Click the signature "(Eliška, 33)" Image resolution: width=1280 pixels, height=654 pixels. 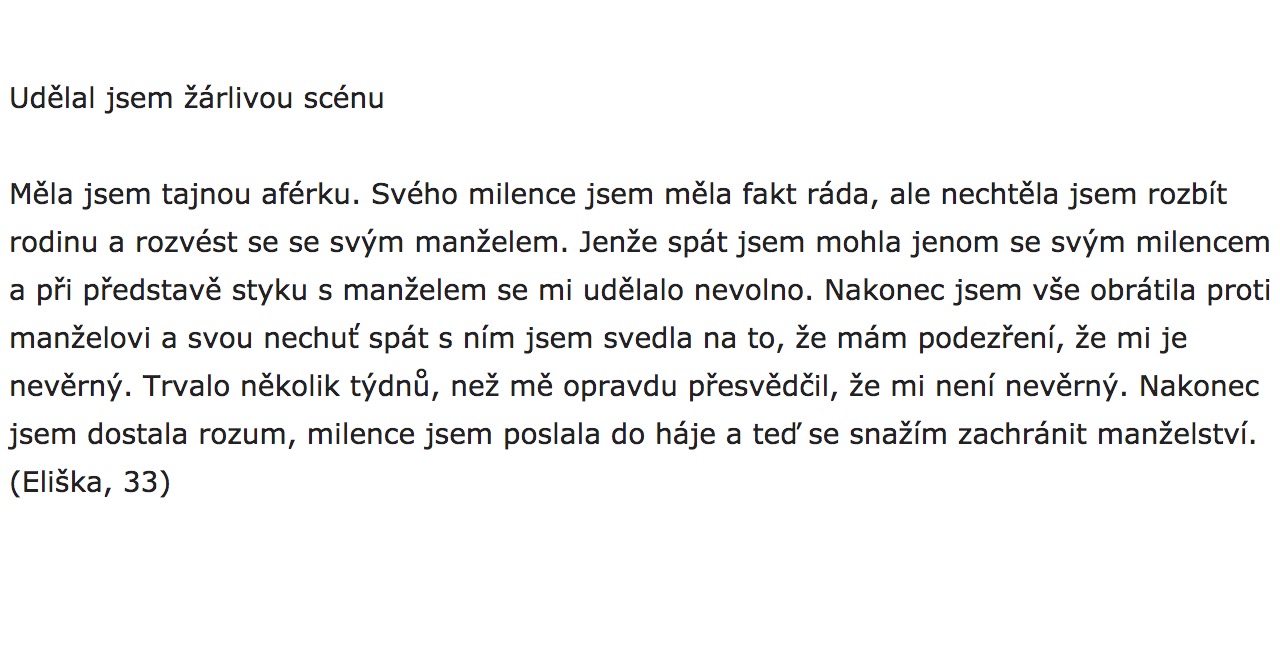point(90,483)
